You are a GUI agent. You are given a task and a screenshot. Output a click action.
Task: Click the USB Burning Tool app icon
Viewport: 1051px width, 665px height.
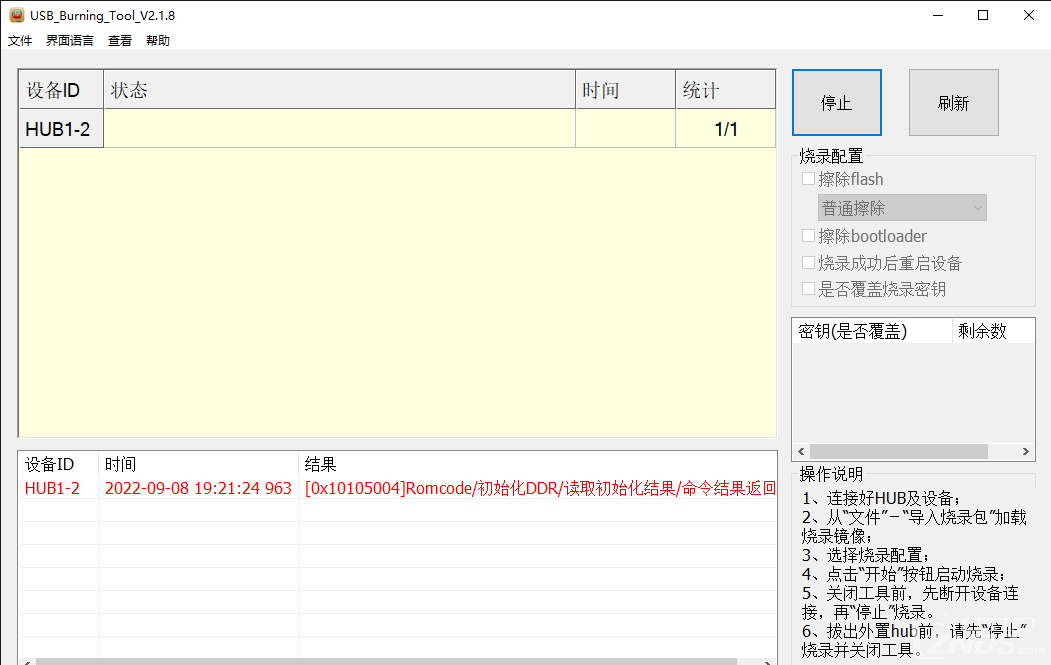pyautogui.click(x=16, y=15)
